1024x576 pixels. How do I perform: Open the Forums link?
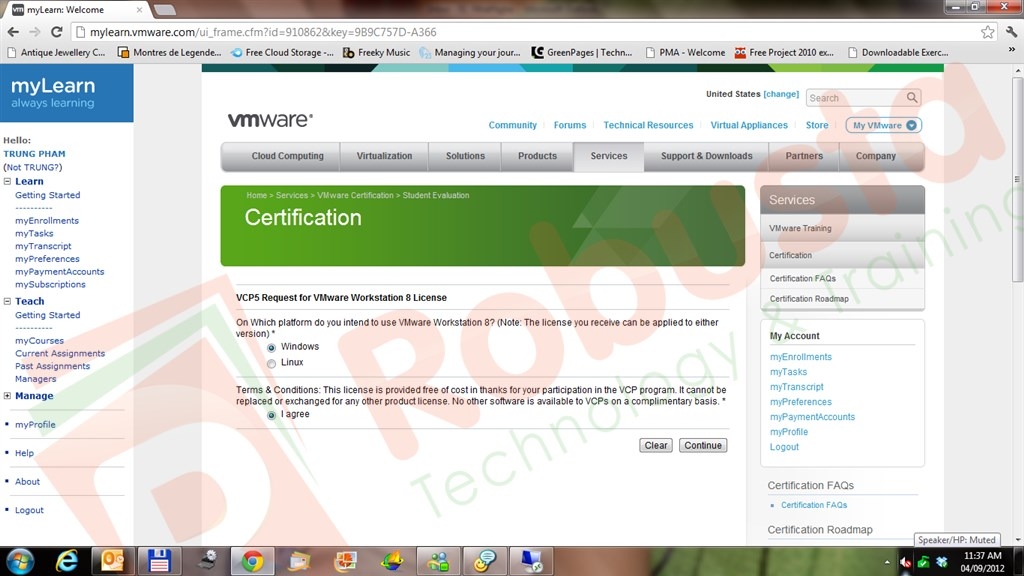[569, 125]
